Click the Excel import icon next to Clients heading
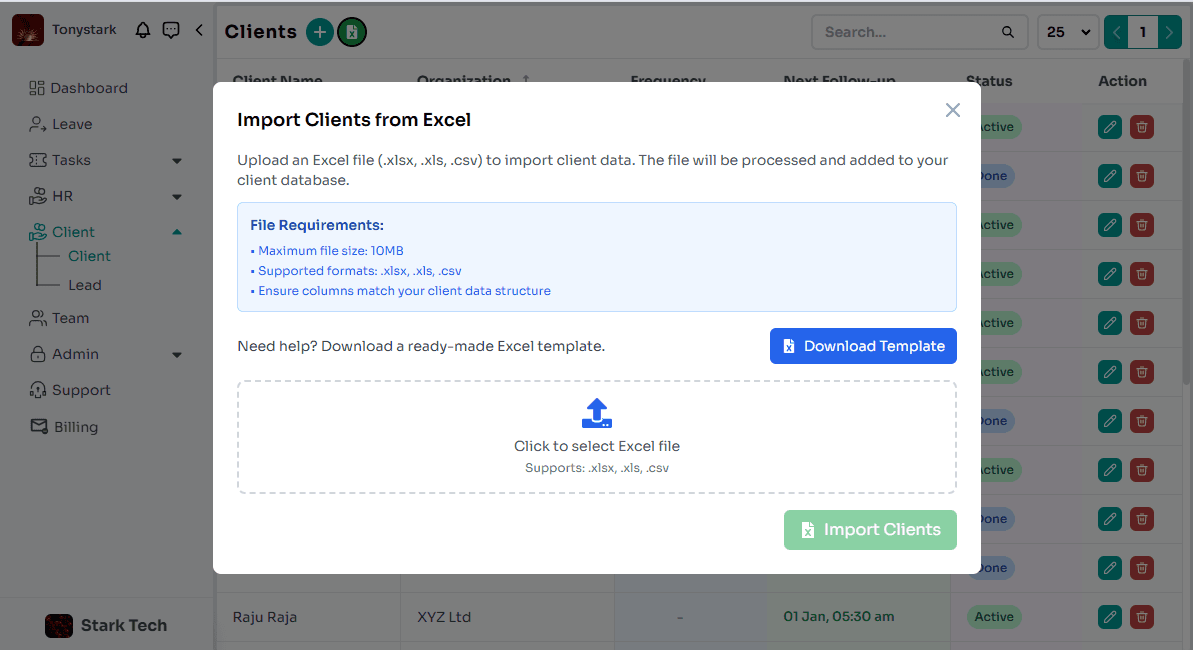1193x650 pixels. click(351, 32)
